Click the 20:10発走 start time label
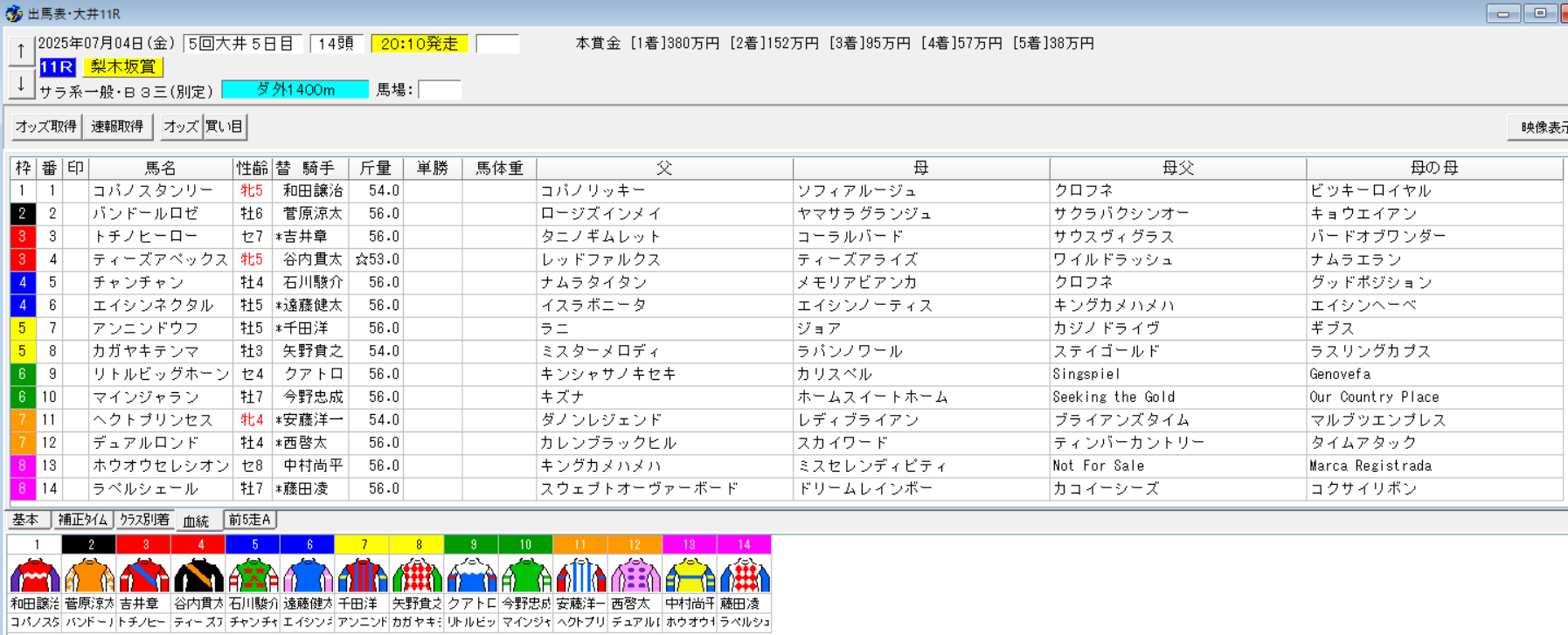The width and height of the screenshot is (1568, 635). pos(420,44)
